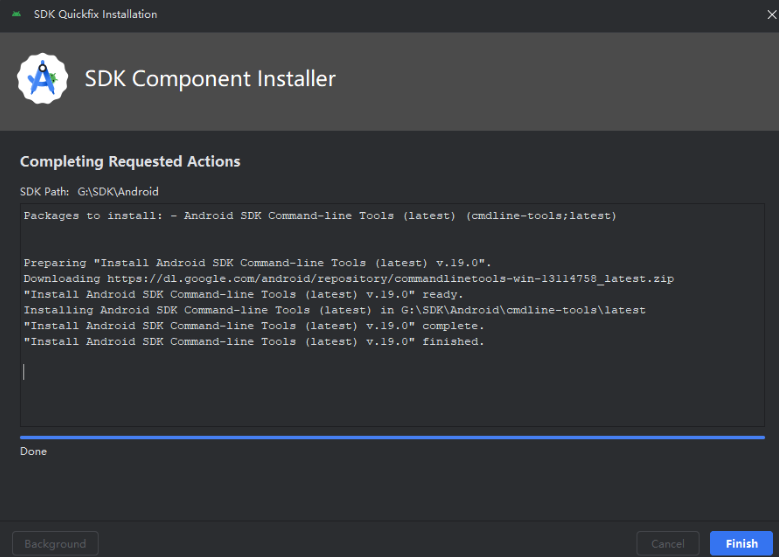The height and width of the screenshot is (557, 779).
Task: Click the Android Studio logo icon
Action: [x=43, y=79]
